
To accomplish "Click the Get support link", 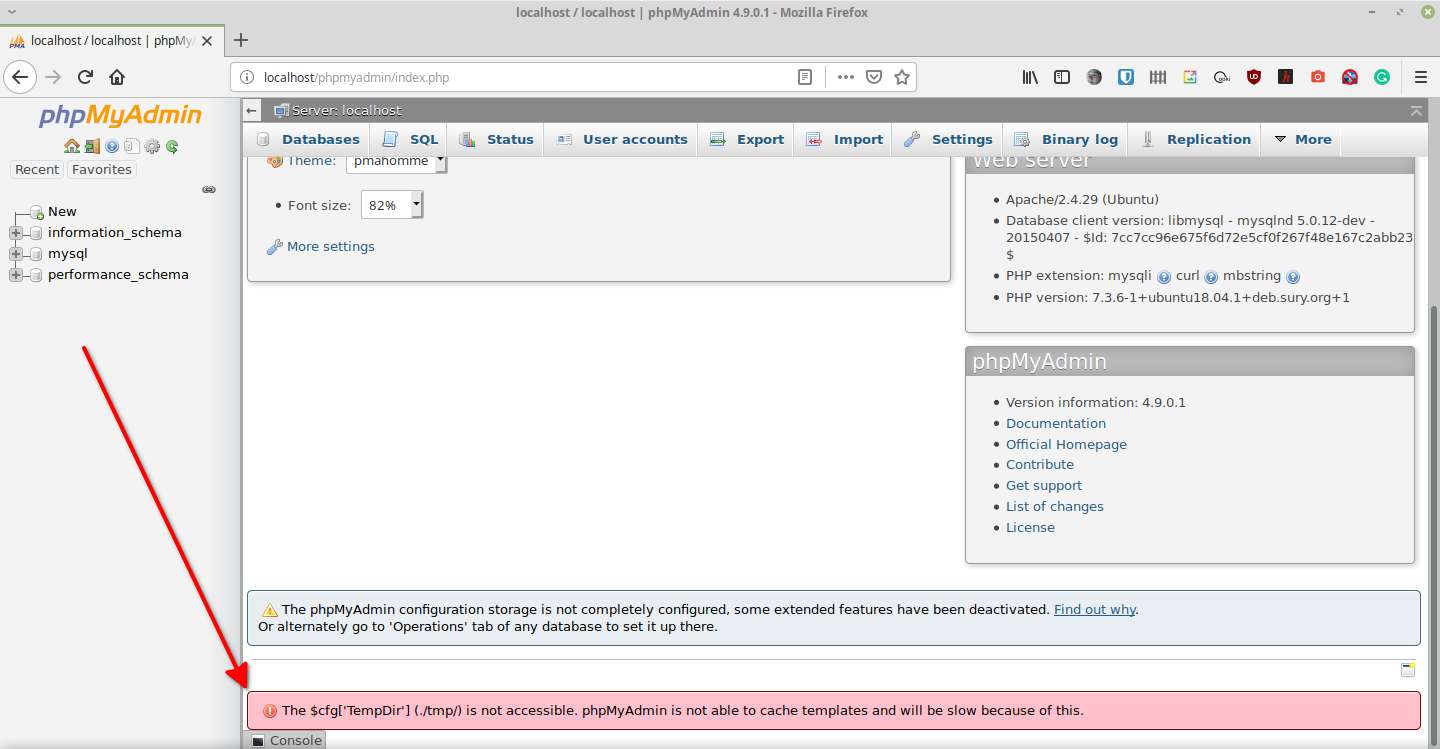I will click(1044, 486).
